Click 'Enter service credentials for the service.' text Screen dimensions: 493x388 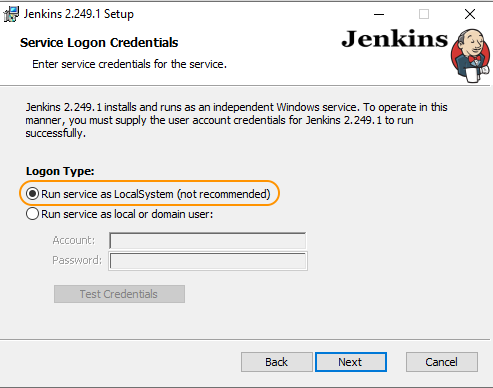[129, 64]
